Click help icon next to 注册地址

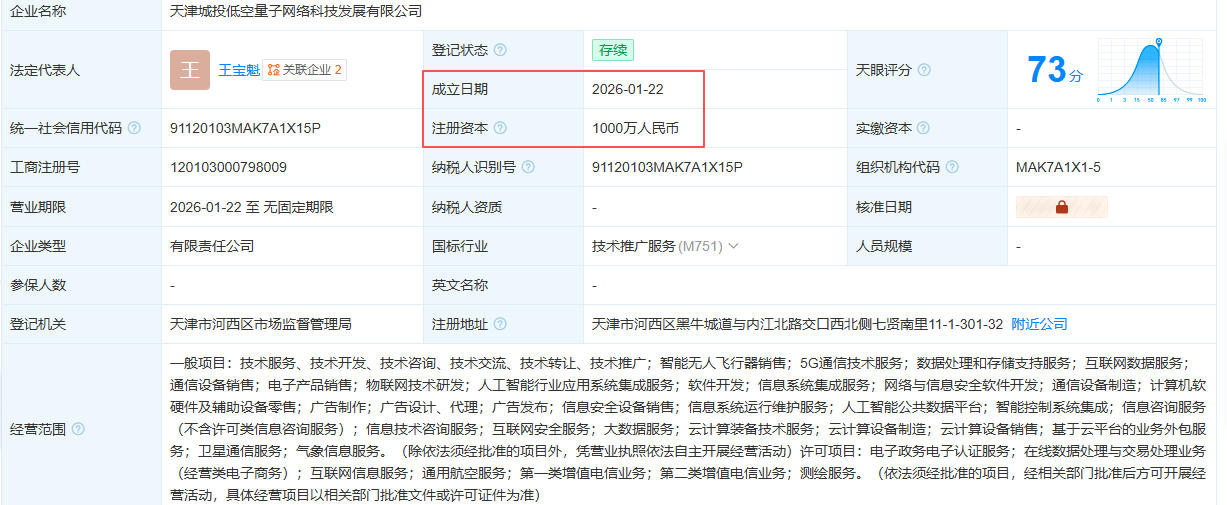click(x=500, y=324)
